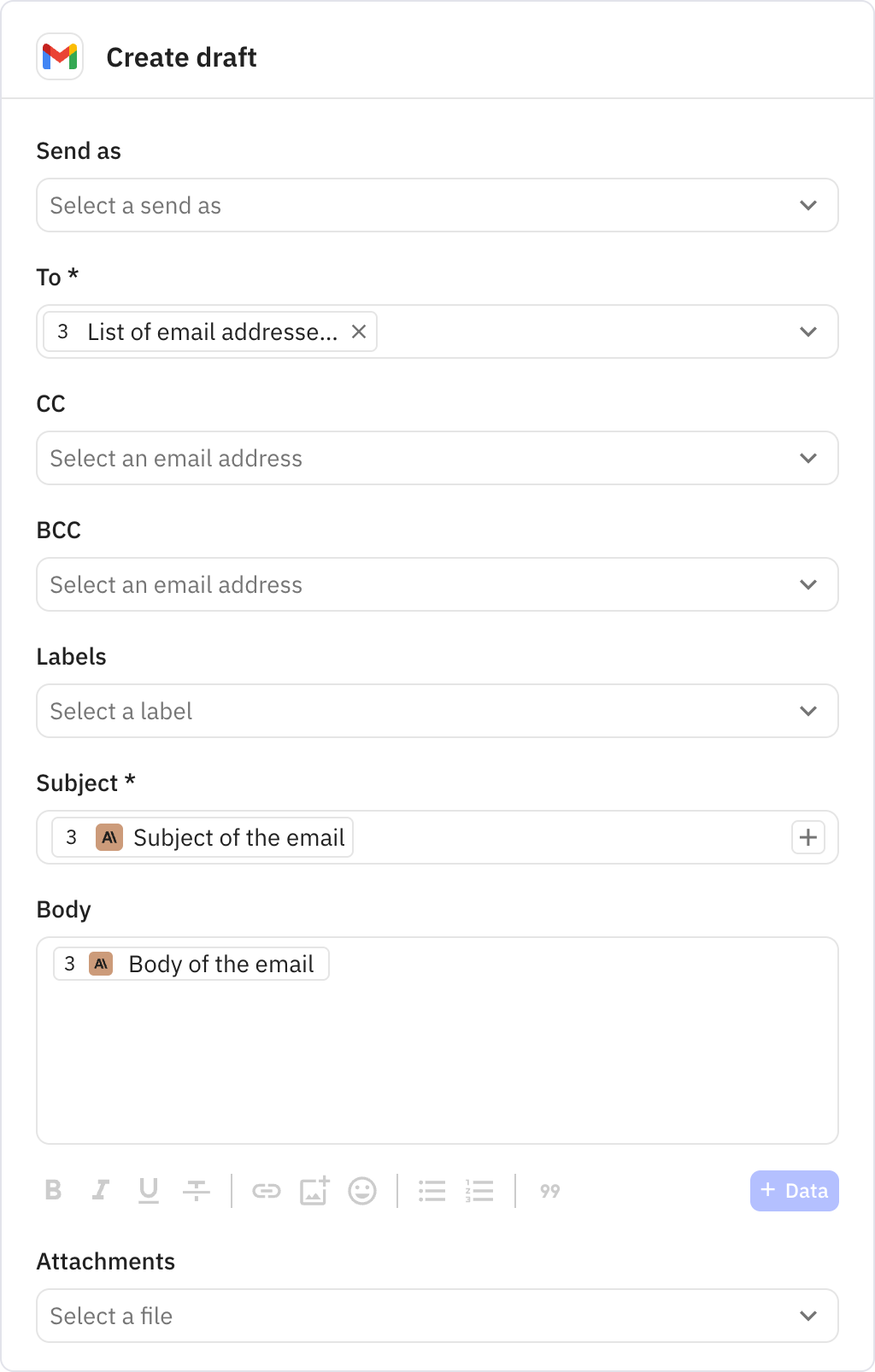This screenshot has width=875, height=1372.
Task: Insert a block quote
Action: (550, 1190)
